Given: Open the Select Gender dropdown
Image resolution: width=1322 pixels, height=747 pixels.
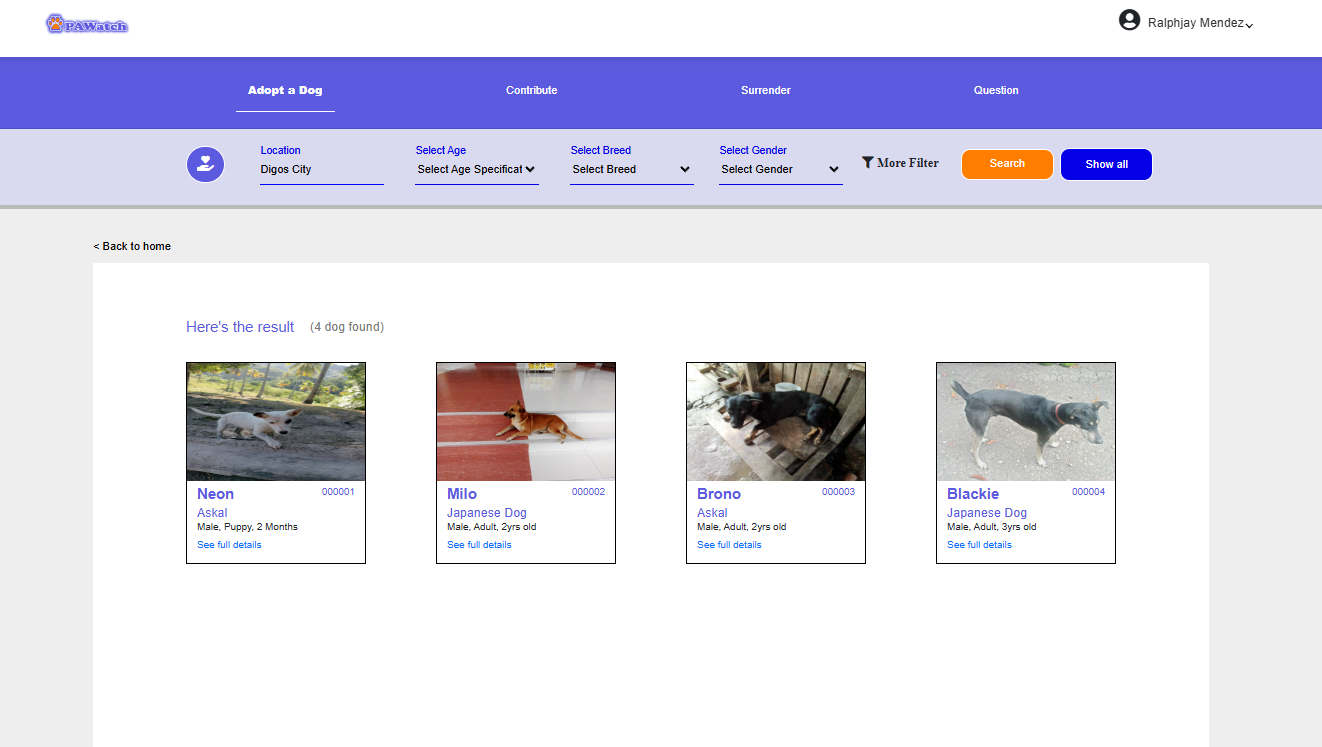Looking at the screenshot, I should (780, 170).
